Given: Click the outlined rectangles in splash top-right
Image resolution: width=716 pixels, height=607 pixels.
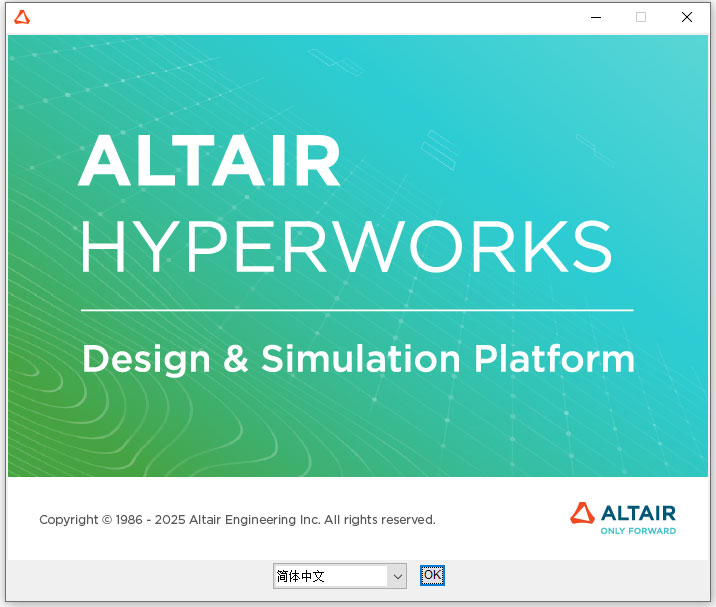Looking at the screenshot, I should [438, 150].
